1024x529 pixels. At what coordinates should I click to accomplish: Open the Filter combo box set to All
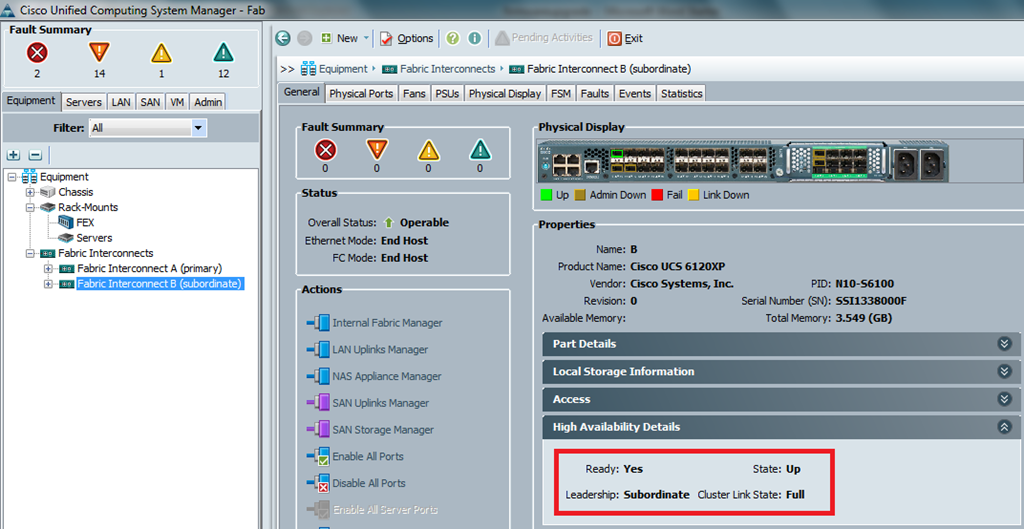(x=148, y=128)
